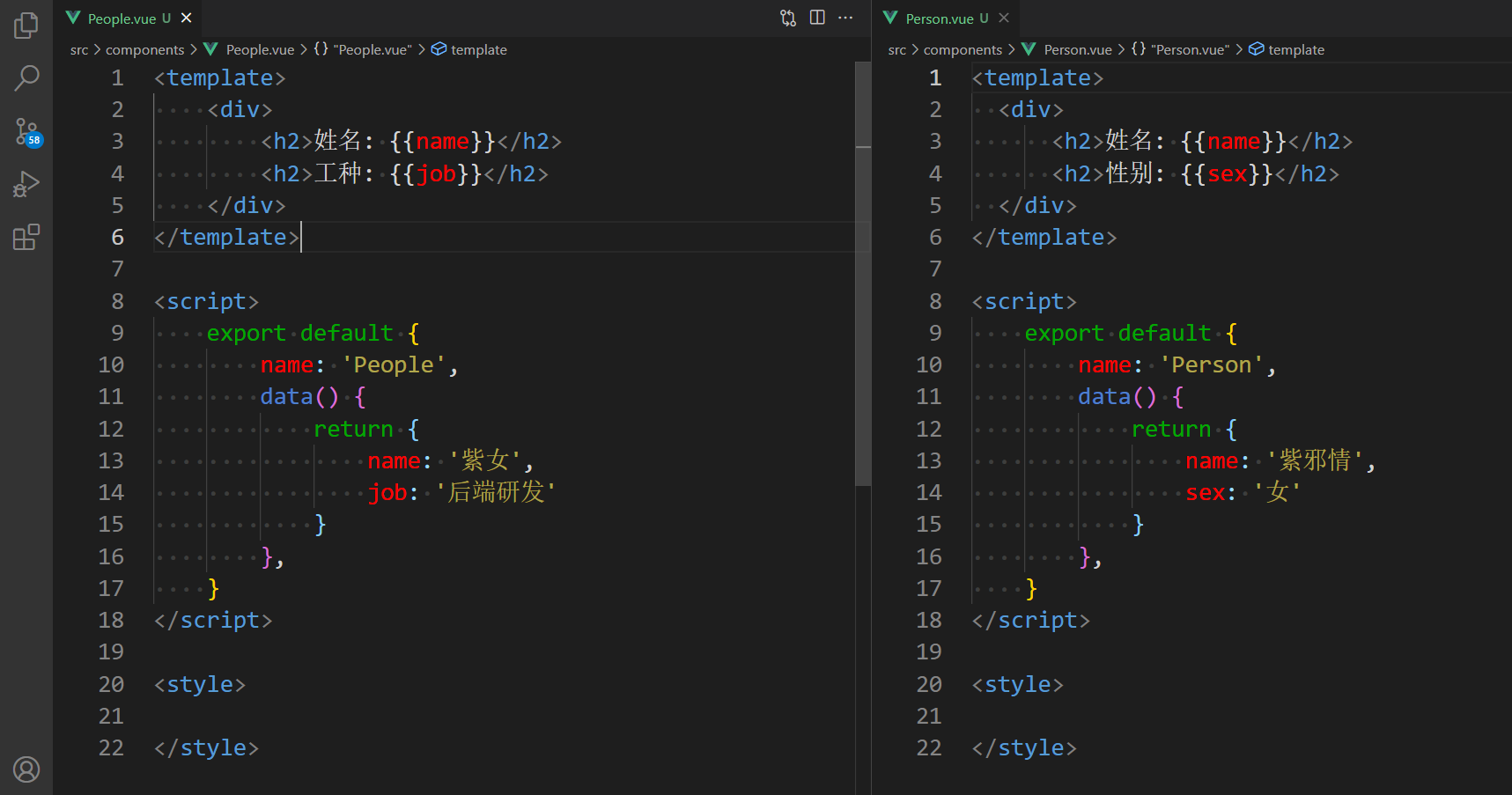This screenshot has width=1512, height=795.
Task: Open the Run and Debug view
Action: pos(26,184)
